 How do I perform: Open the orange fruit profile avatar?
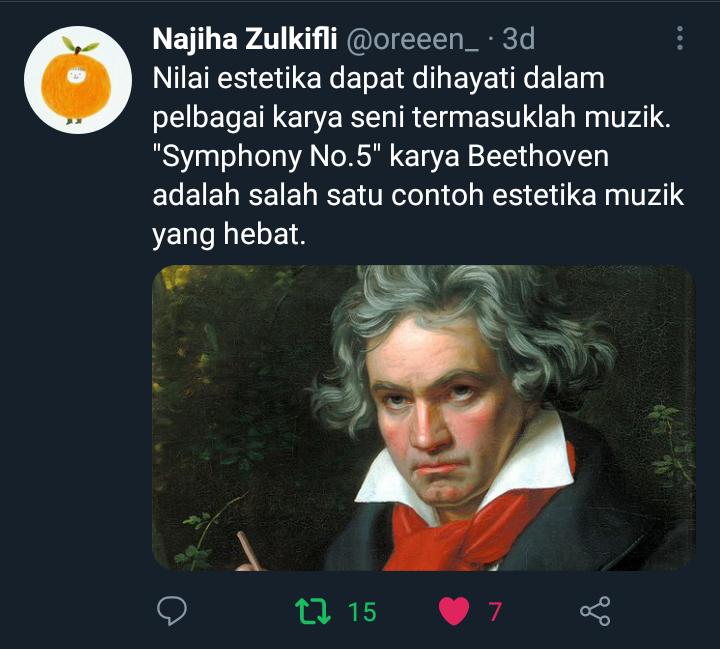point(78,80)
